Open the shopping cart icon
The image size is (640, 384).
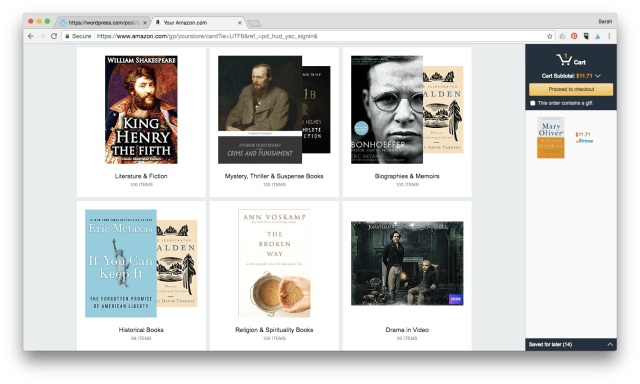(x=564, y=60)
